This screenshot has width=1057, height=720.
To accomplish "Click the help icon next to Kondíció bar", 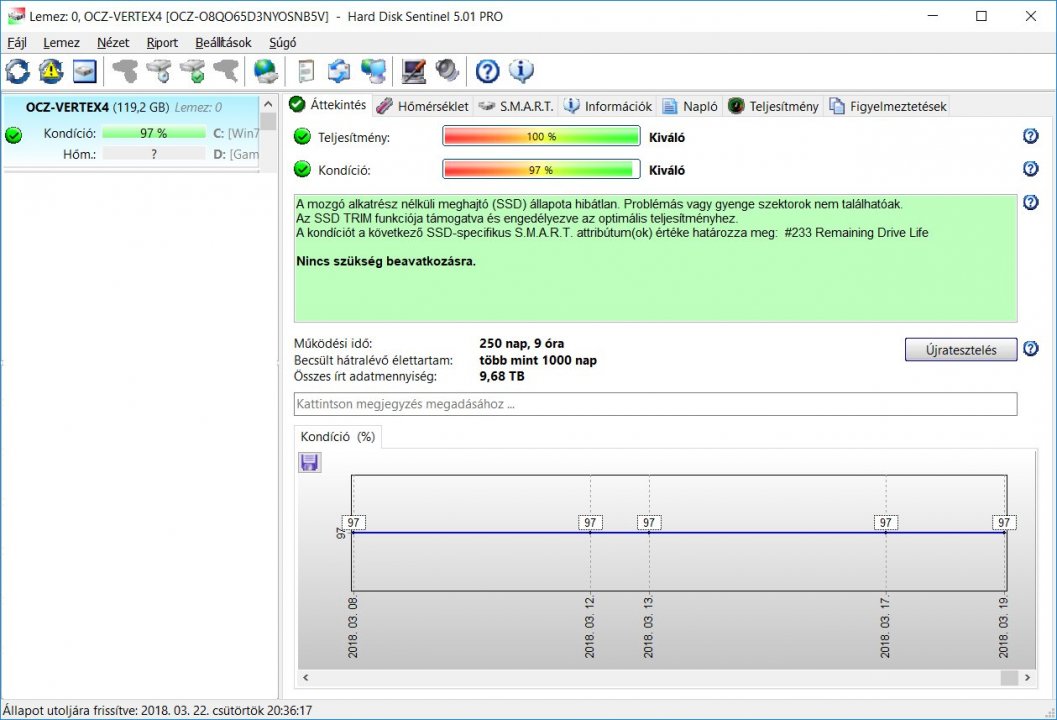I will pyautogui.click(x=1031, y=169).
